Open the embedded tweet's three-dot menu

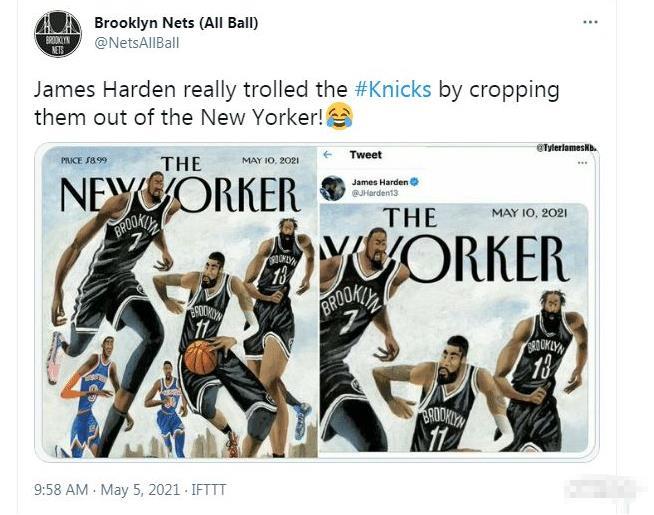click(x=582, y=163)
